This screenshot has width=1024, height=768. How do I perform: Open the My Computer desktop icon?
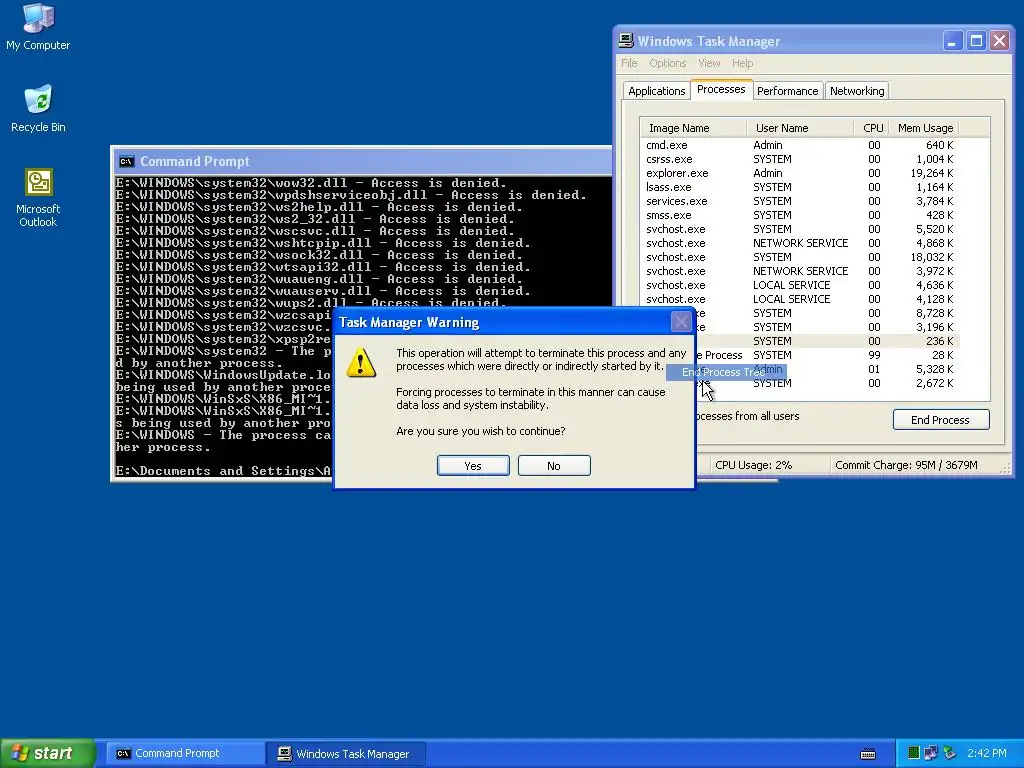[38, 26]
